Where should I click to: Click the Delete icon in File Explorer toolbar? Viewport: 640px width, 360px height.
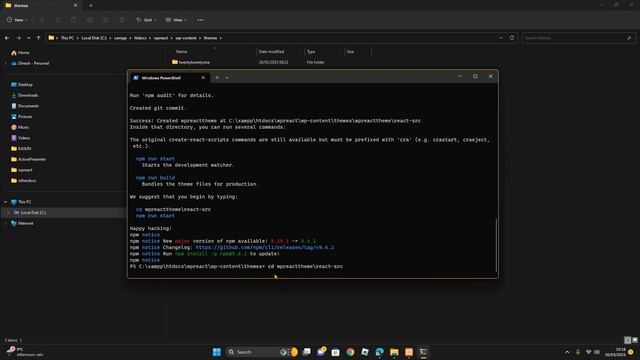(122, 20)
